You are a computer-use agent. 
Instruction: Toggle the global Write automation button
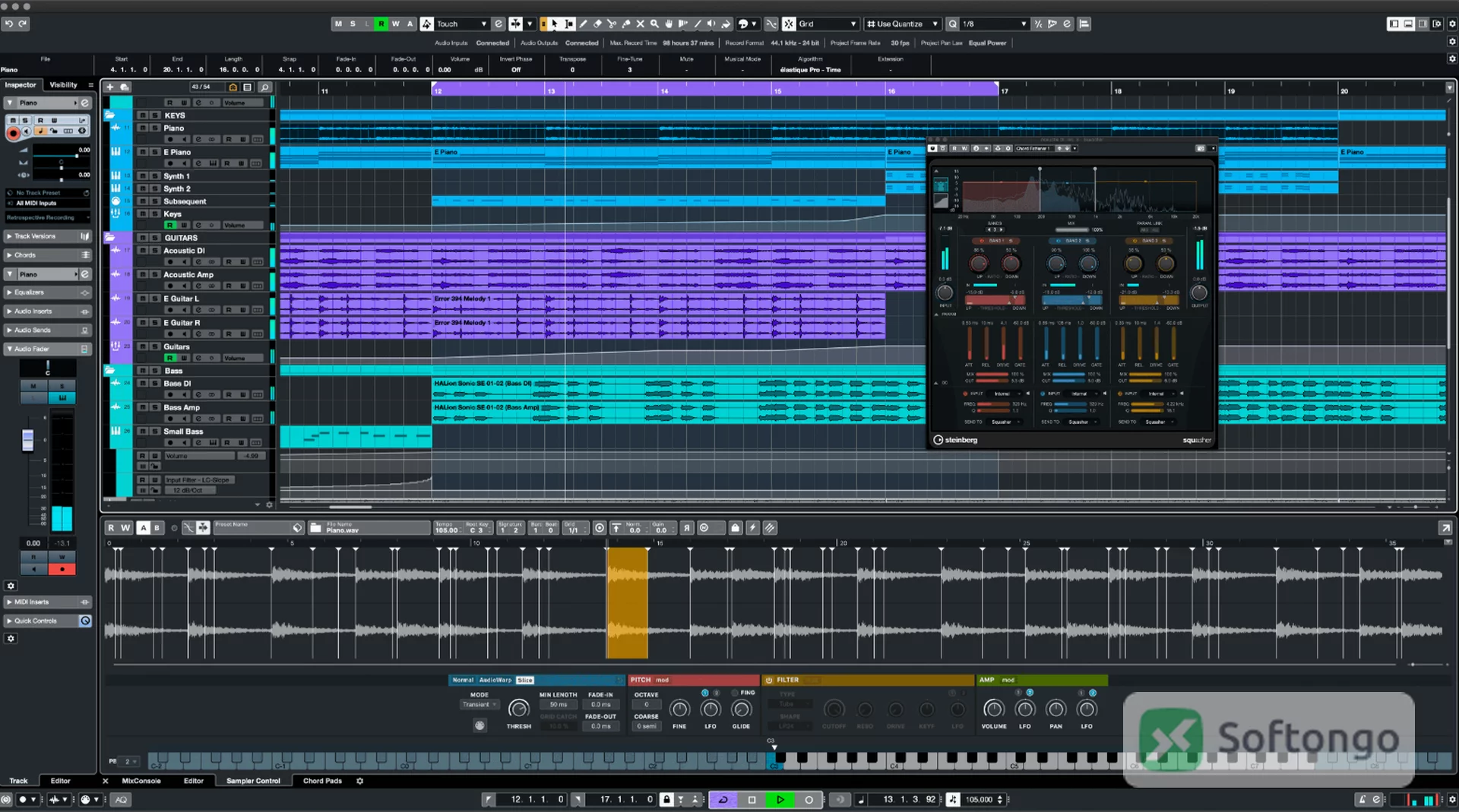[396, 24]
